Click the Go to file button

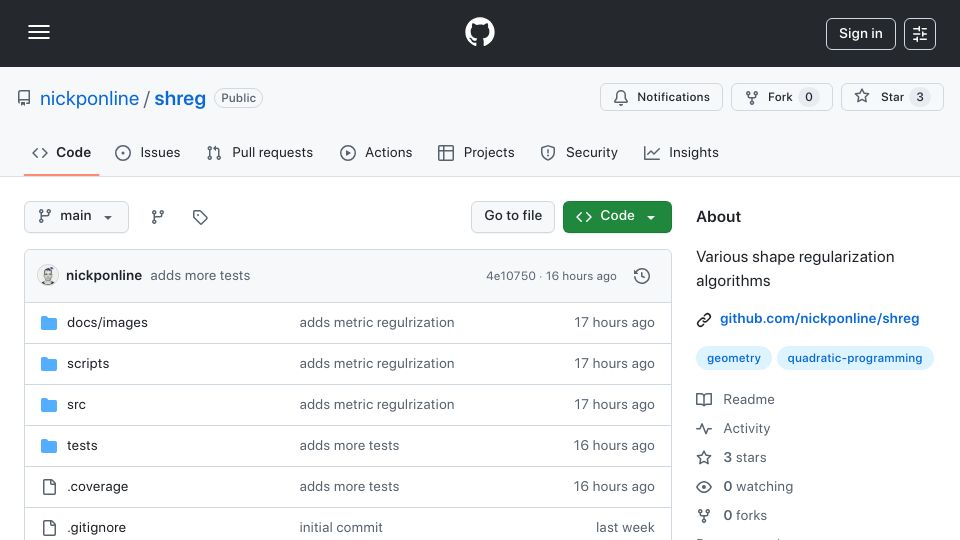pyautogui.click(x=513, y=217)
